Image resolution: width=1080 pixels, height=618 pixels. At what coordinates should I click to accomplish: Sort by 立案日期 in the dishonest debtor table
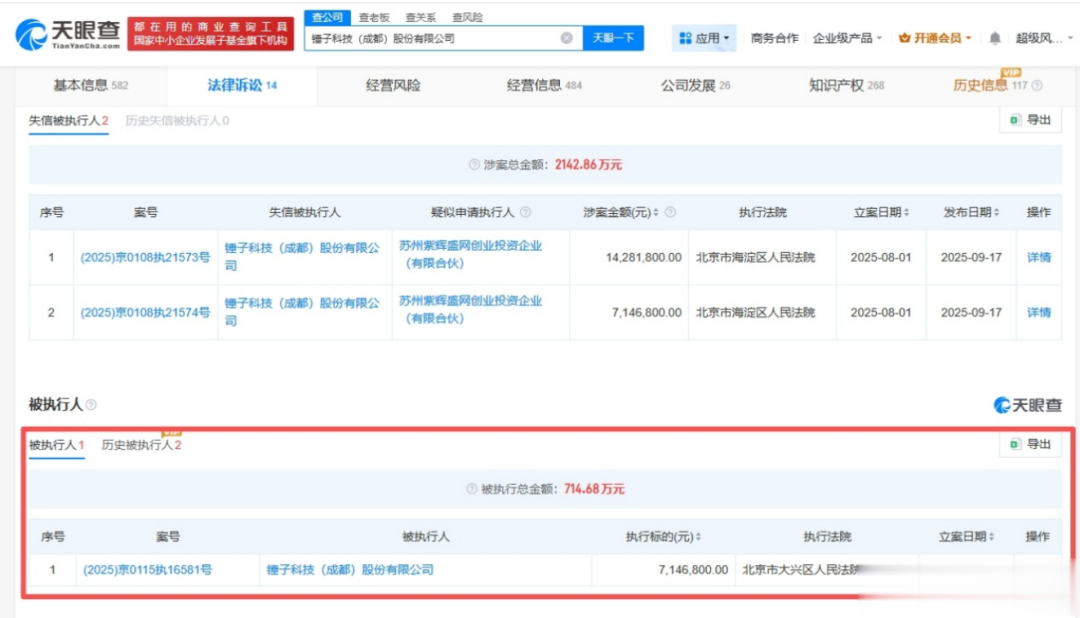point(906,212)
